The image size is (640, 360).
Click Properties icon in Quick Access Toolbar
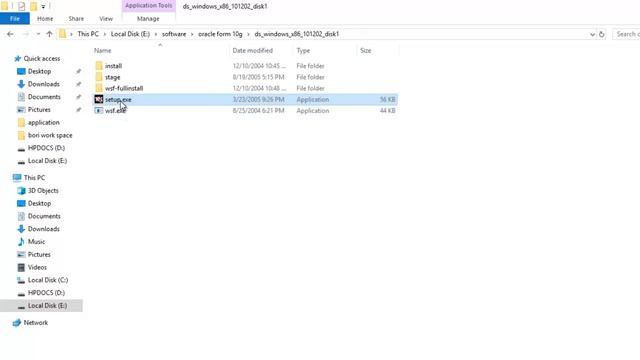coord(22,6)
